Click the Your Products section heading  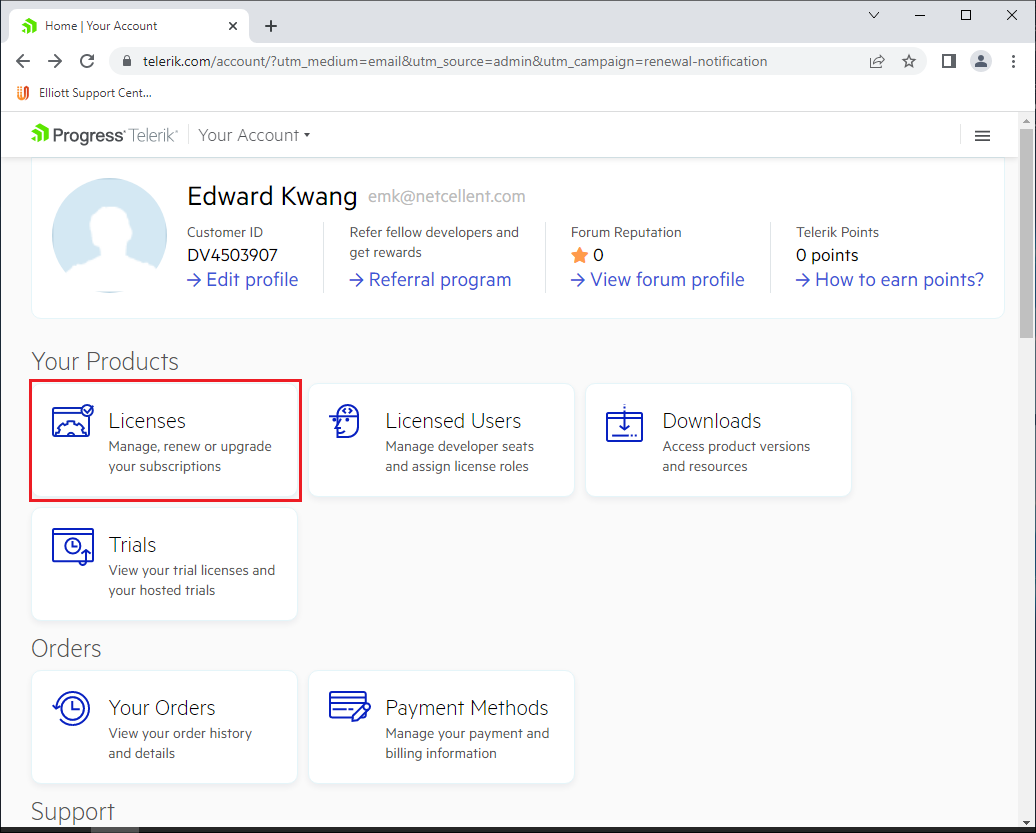pos(105,361)
